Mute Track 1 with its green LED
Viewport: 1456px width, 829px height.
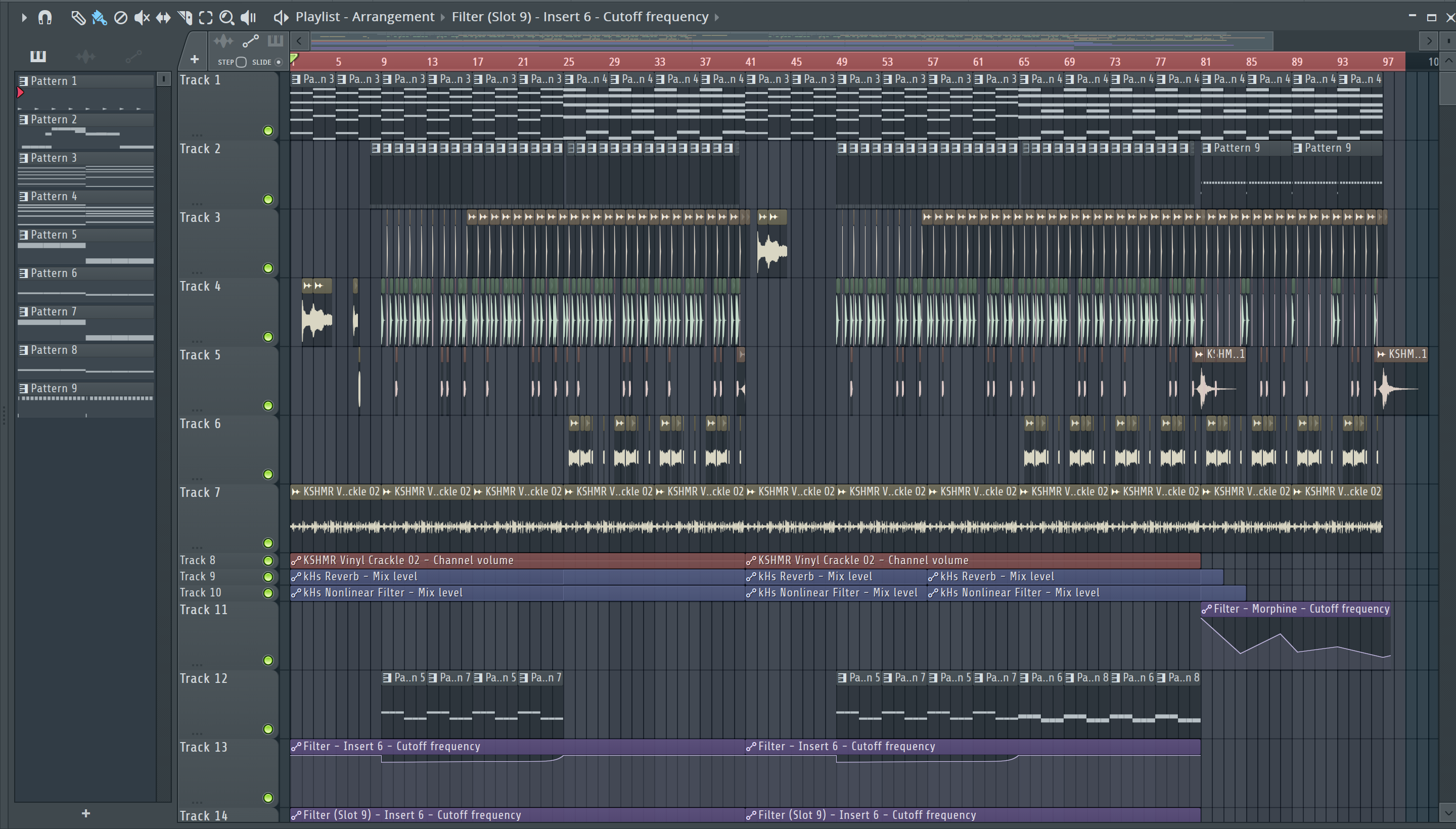[268, 130]
